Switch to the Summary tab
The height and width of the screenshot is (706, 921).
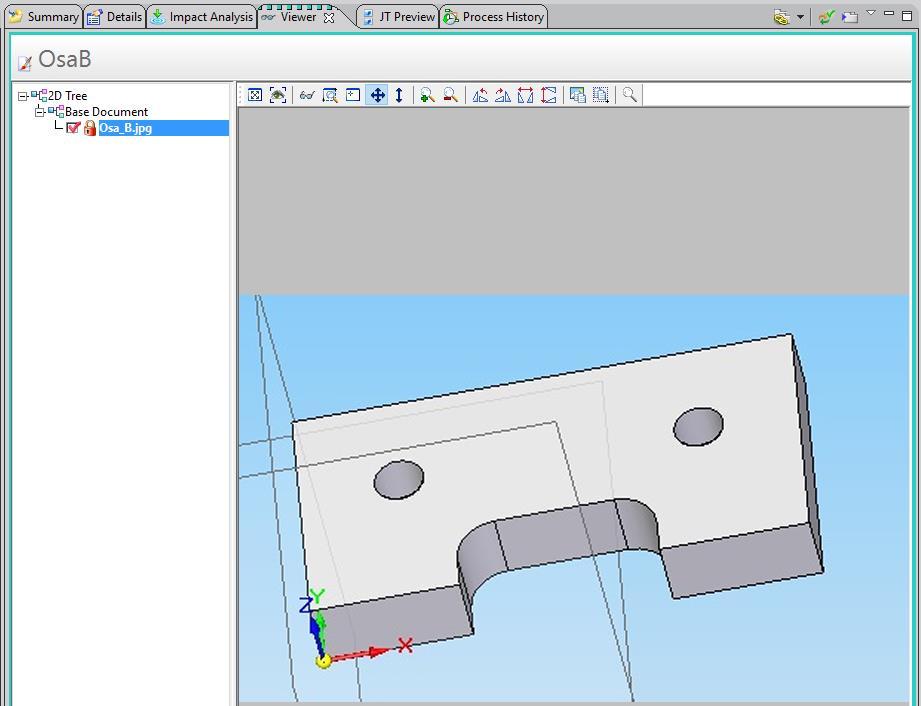pyautogui.click(x=45, y=17)
